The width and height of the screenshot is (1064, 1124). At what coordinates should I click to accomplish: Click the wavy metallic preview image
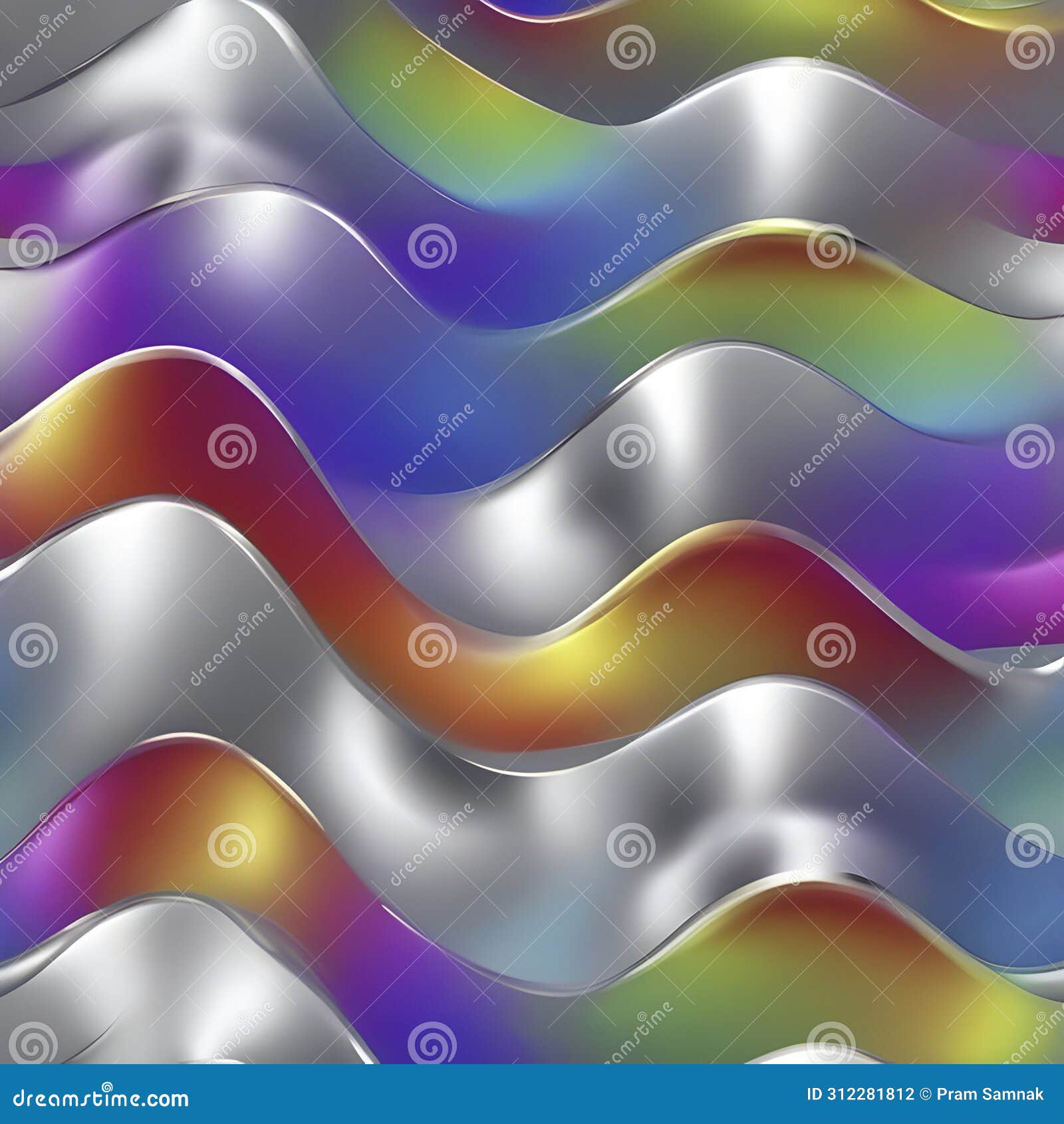click(x=532, y=532)
